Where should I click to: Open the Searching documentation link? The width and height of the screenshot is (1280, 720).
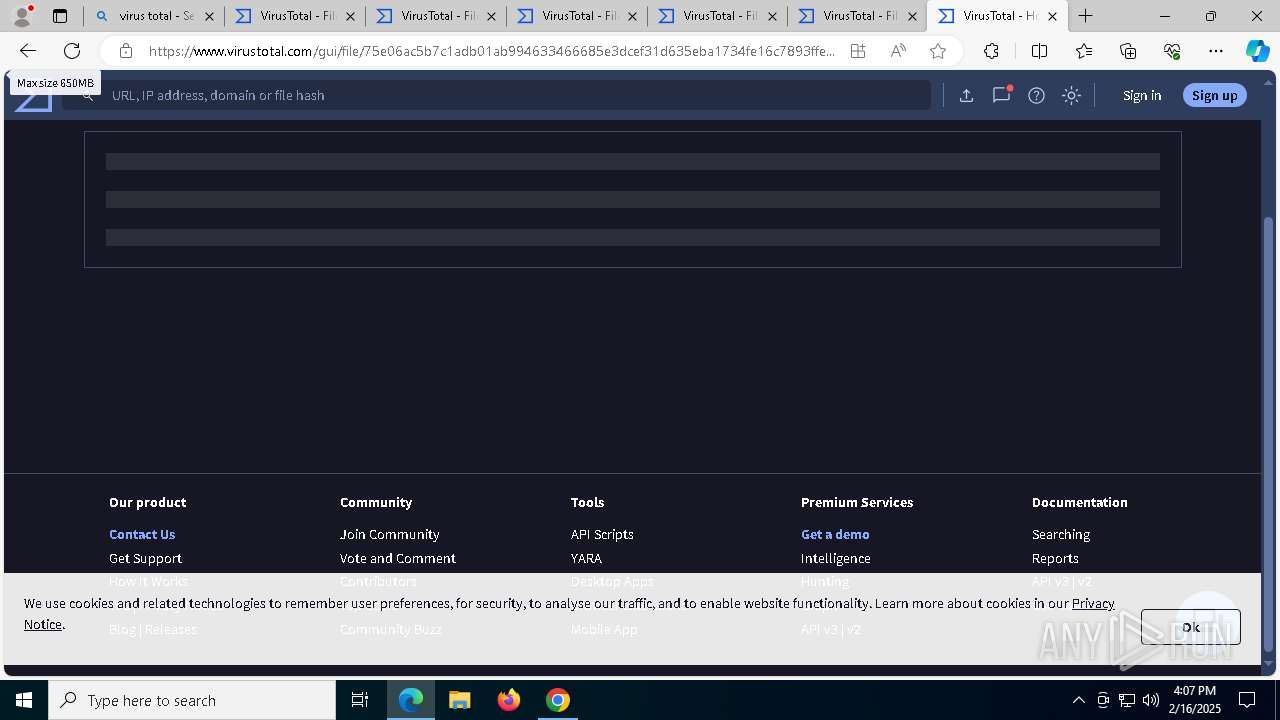[x=1061, y=534]
